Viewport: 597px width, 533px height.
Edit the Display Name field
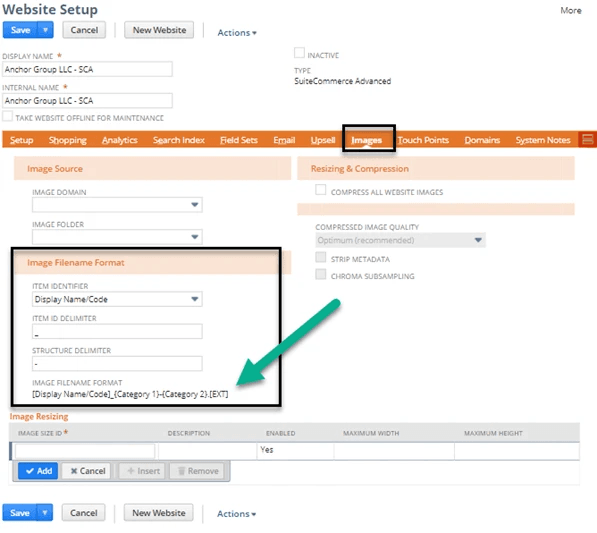[87, 69]
